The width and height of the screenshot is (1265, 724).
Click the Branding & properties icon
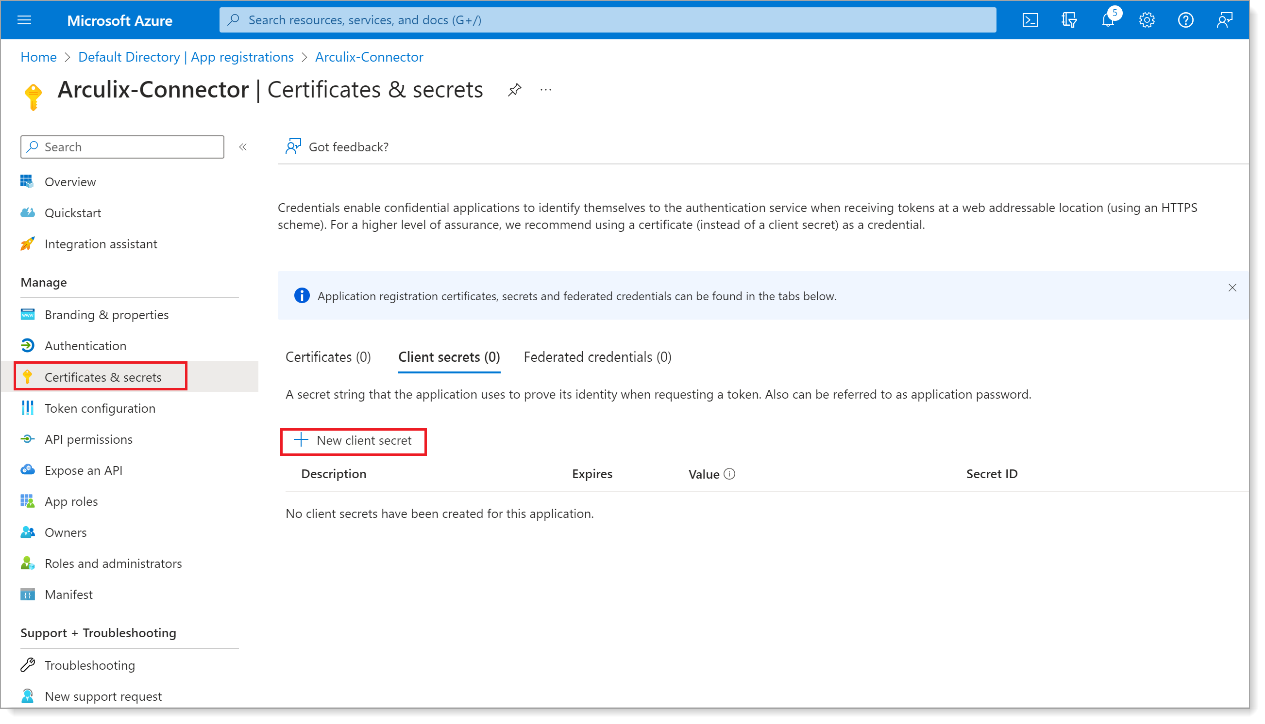point(28,315)
